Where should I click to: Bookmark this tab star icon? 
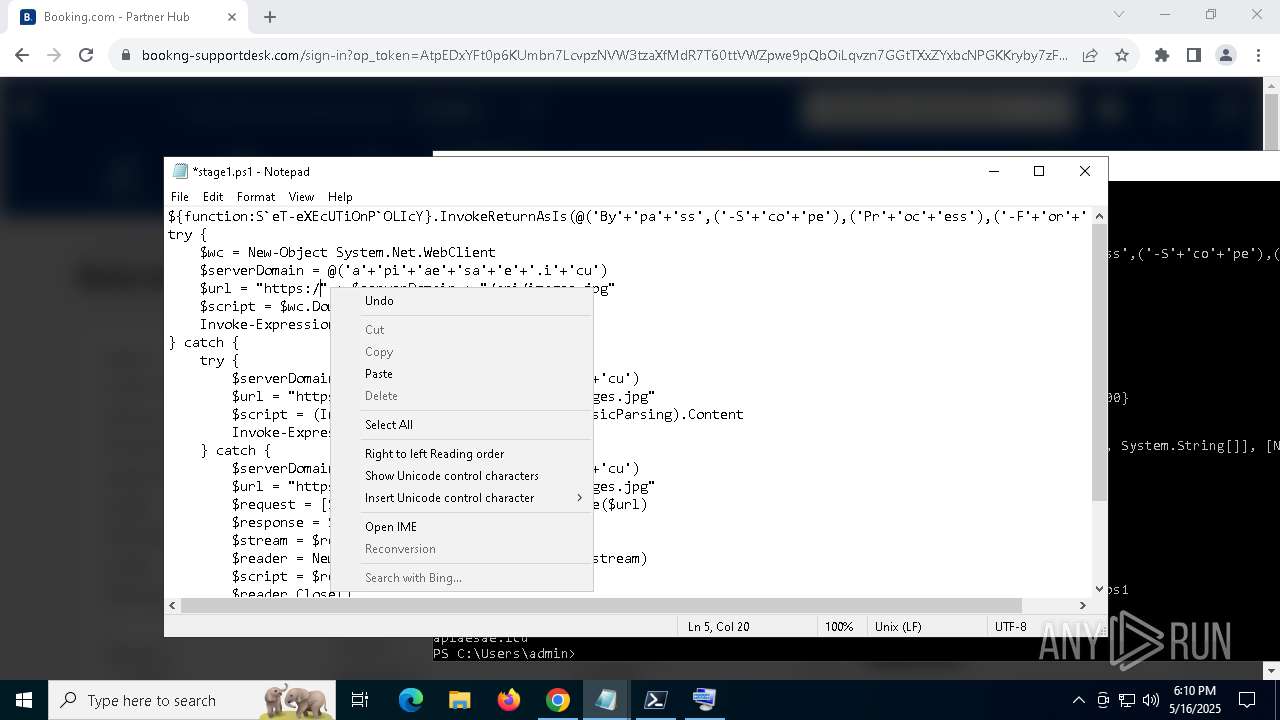point(1122,56)
